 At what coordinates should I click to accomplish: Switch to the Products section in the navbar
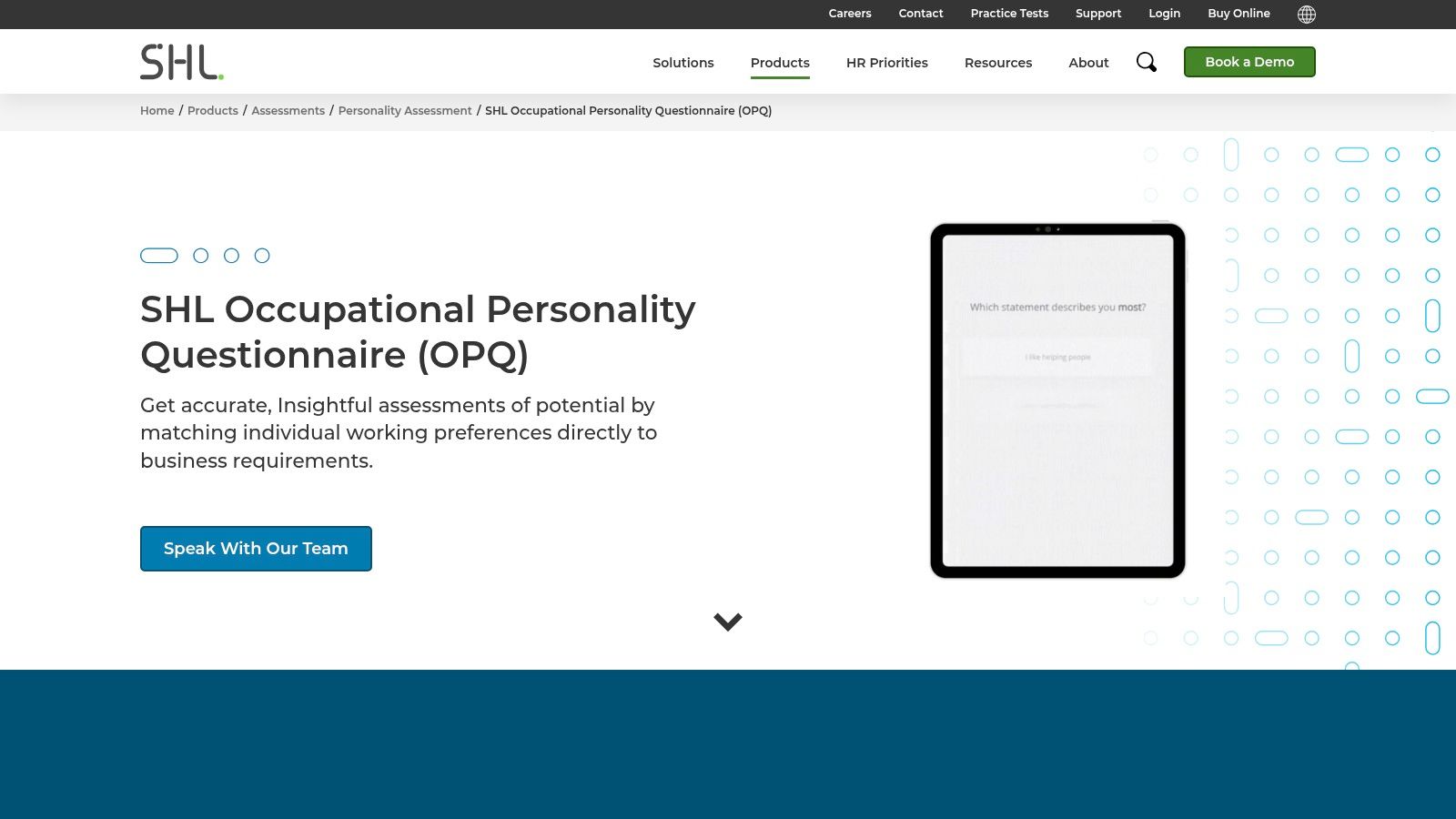tap(780, 62)
